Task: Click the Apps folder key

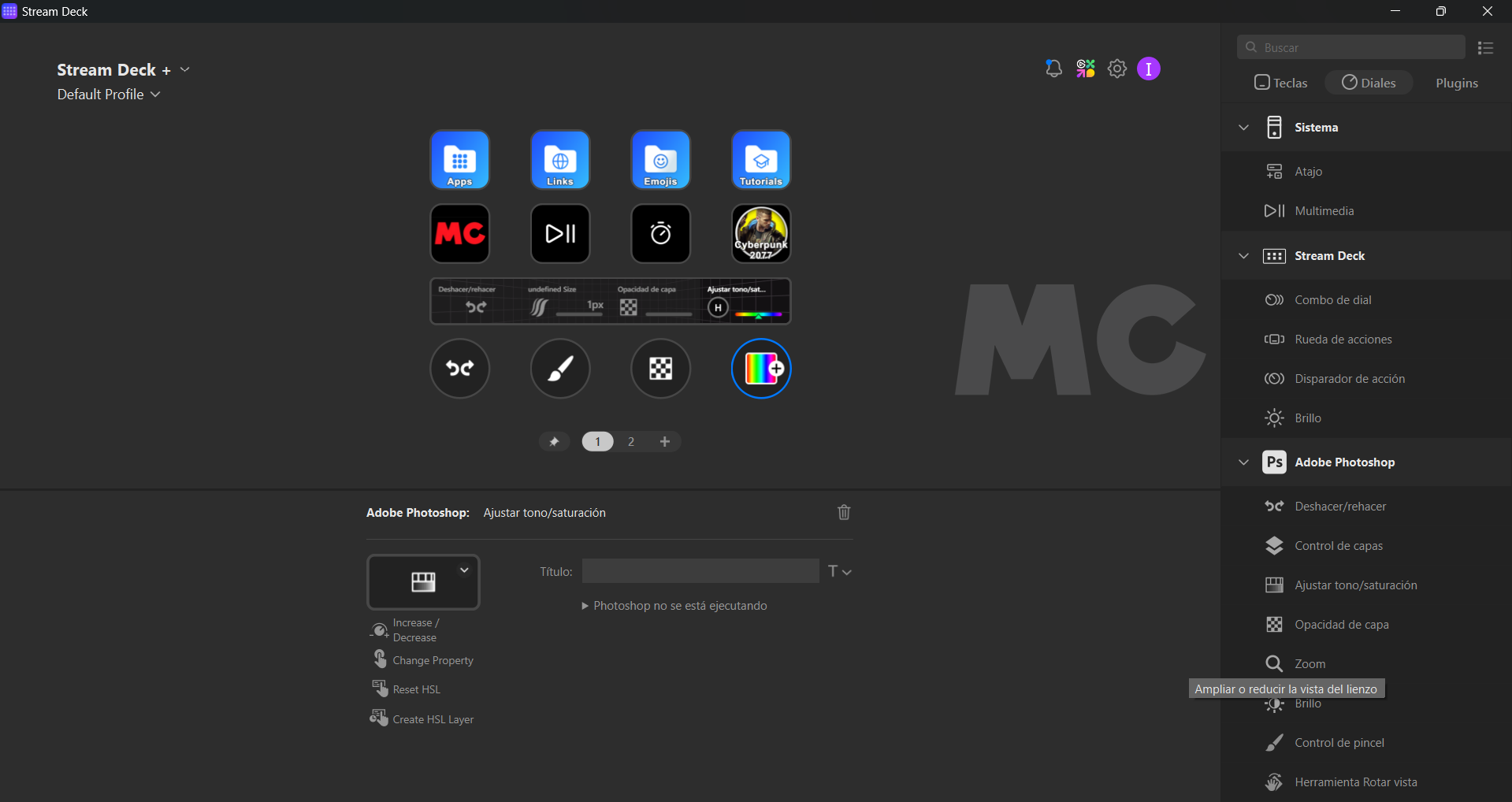Action: 459,160
